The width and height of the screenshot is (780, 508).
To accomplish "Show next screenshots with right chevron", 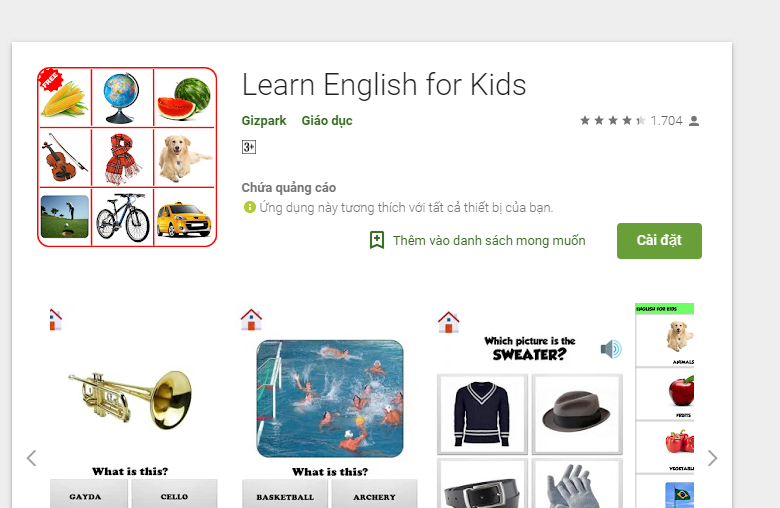I will click(712, 458).
